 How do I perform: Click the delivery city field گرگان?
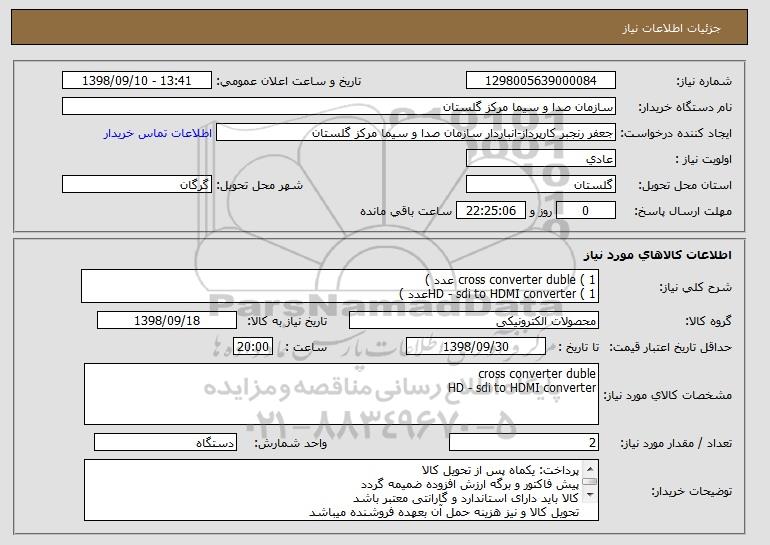(x=137, y=185)
